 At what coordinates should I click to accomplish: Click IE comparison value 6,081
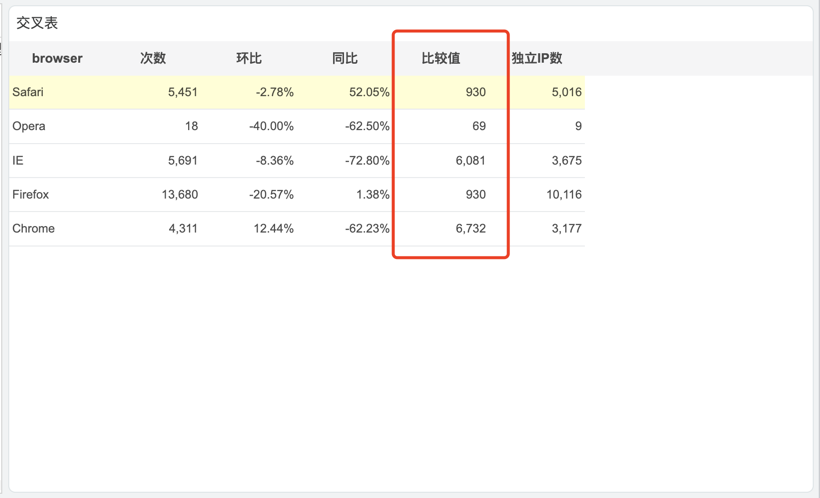471,161
